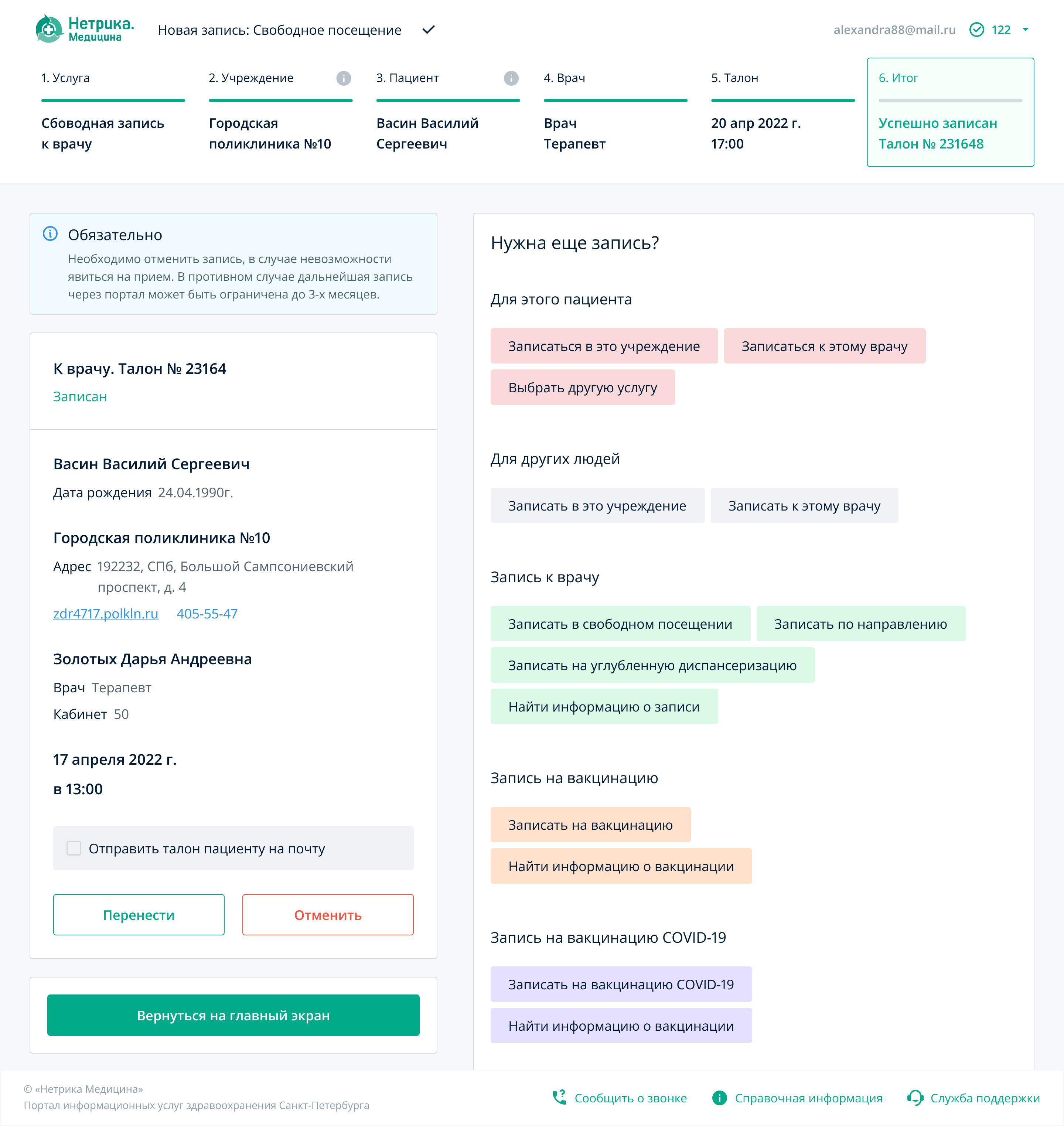Viewport: 1064px width, 1126px height.
Task: Click Записаться к этому врачу button
Action: pyautogui.click(x=824, y=346)
